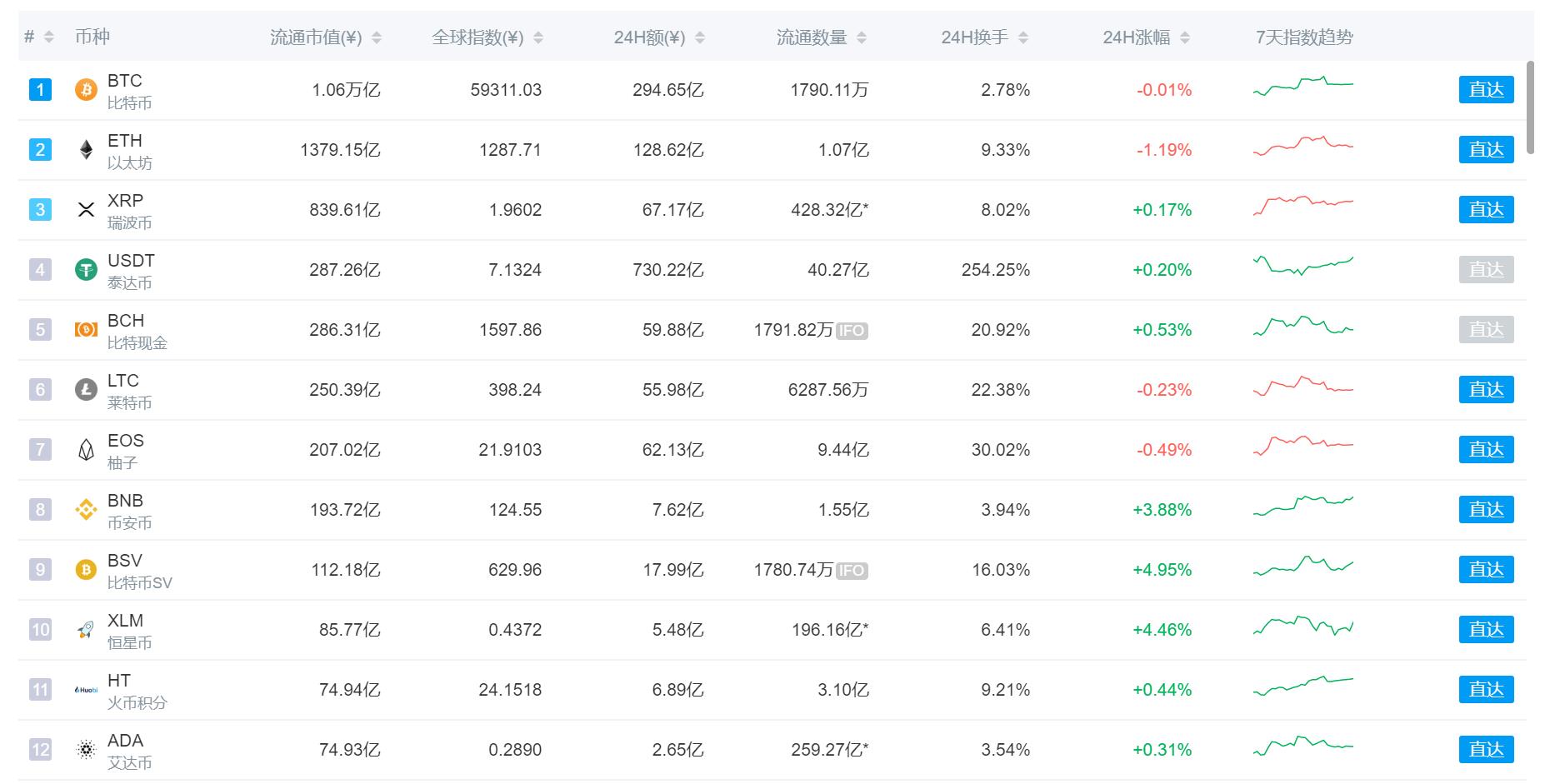Open the EOS 柚子 coin link
Screen dimensions: 1545x784
click(x=125, y=451)
